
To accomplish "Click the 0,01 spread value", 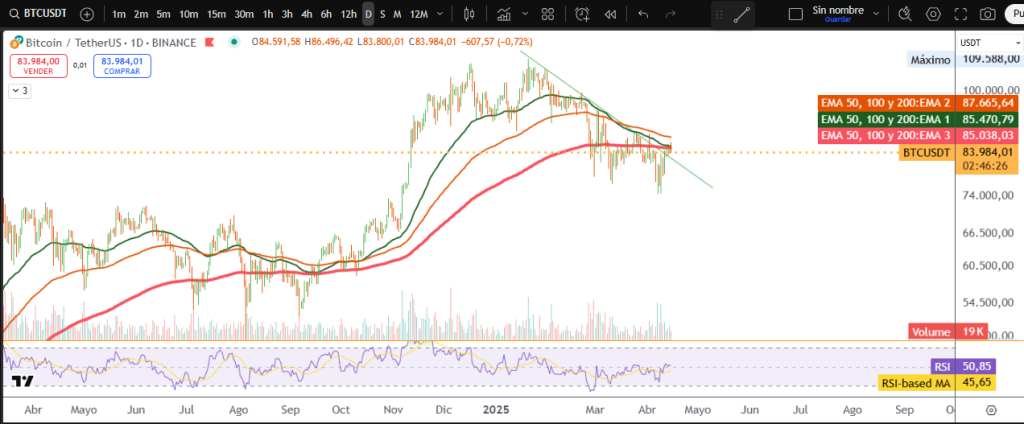I will (x=80, y=65).
